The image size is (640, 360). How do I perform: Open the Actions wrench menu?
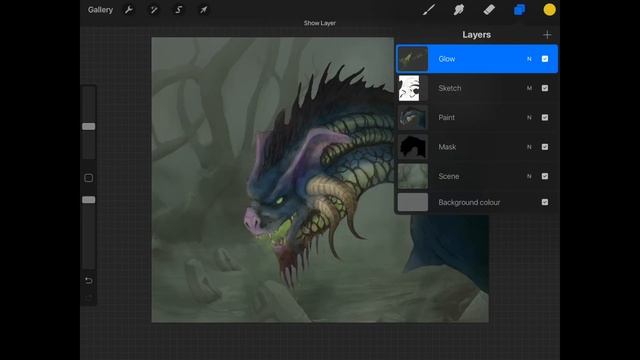click(129, 10)
